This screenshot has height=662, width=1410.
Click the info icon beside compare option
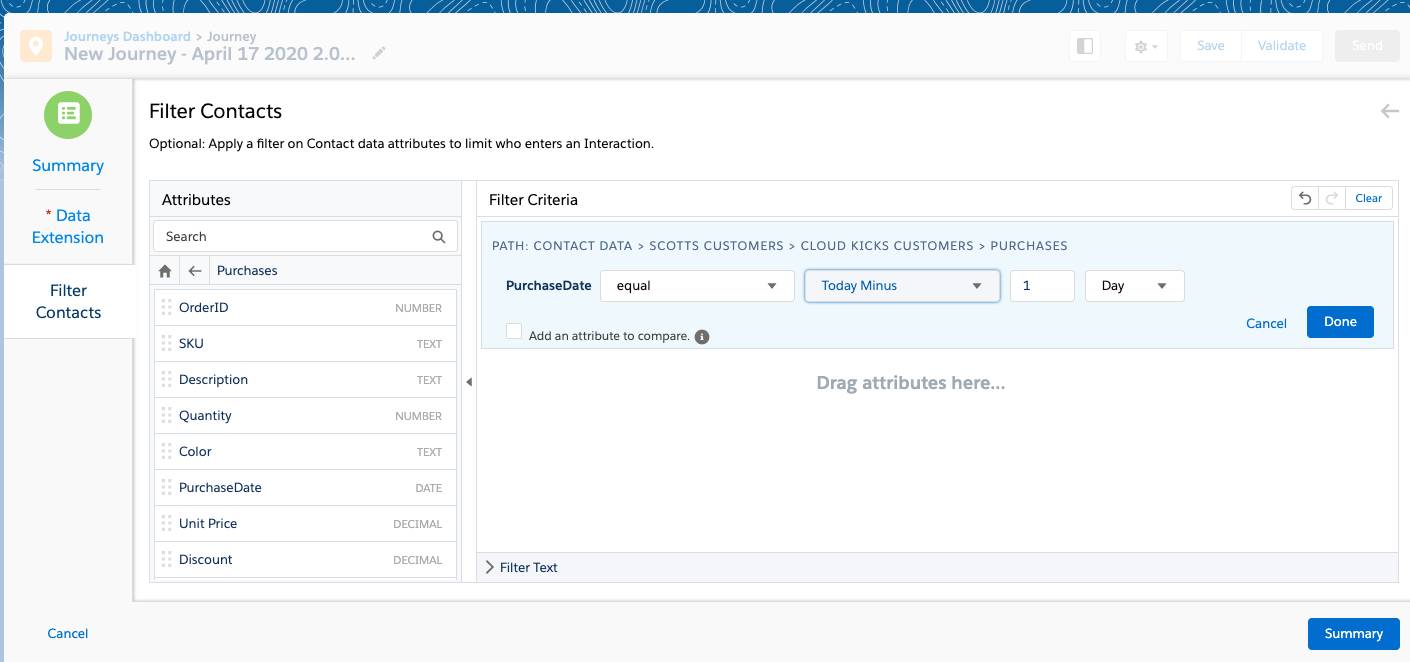tap(701, 336)
